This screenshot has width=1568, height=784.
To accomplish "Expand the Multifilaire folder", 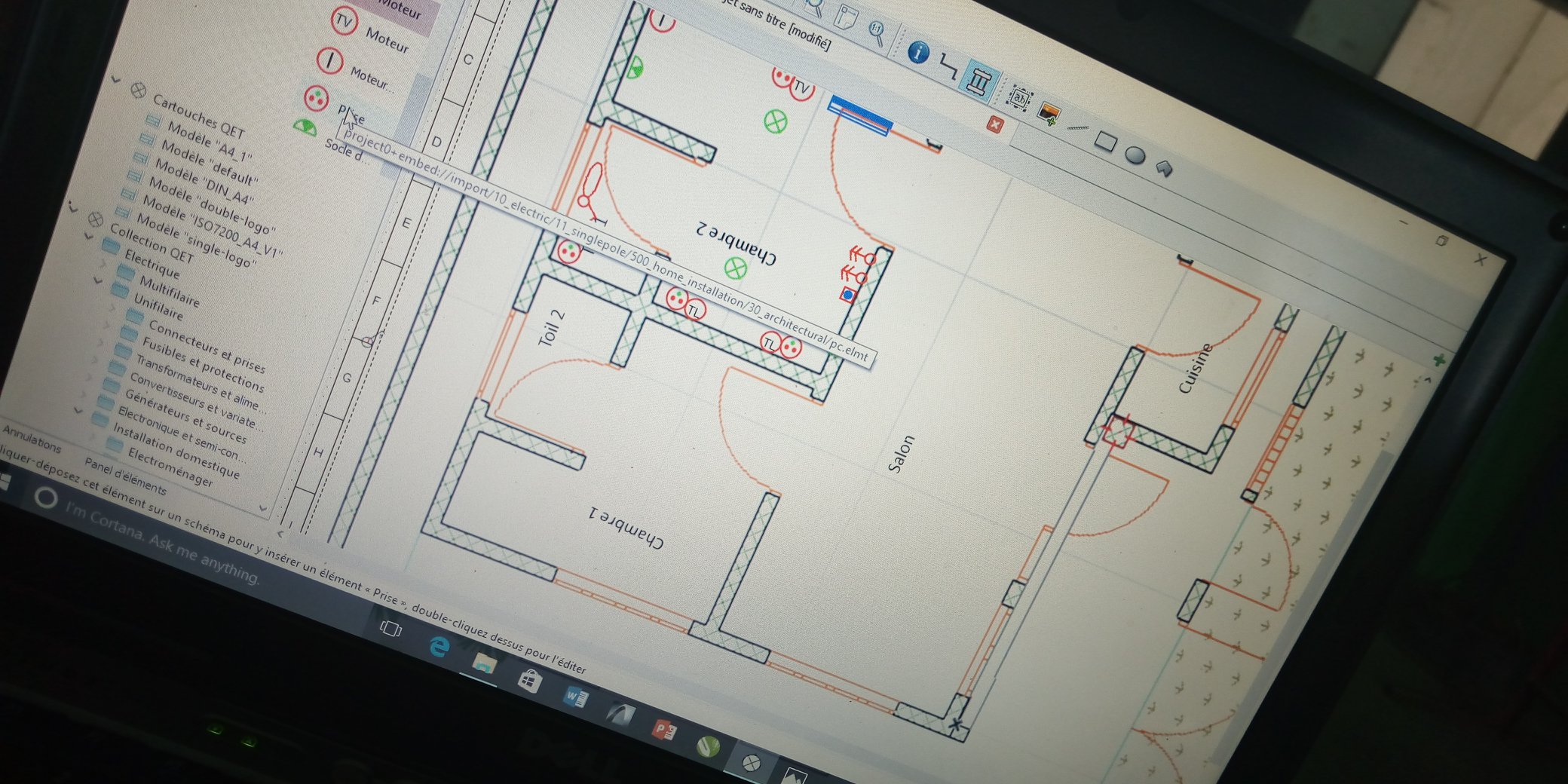I will [x=98, y=280].
